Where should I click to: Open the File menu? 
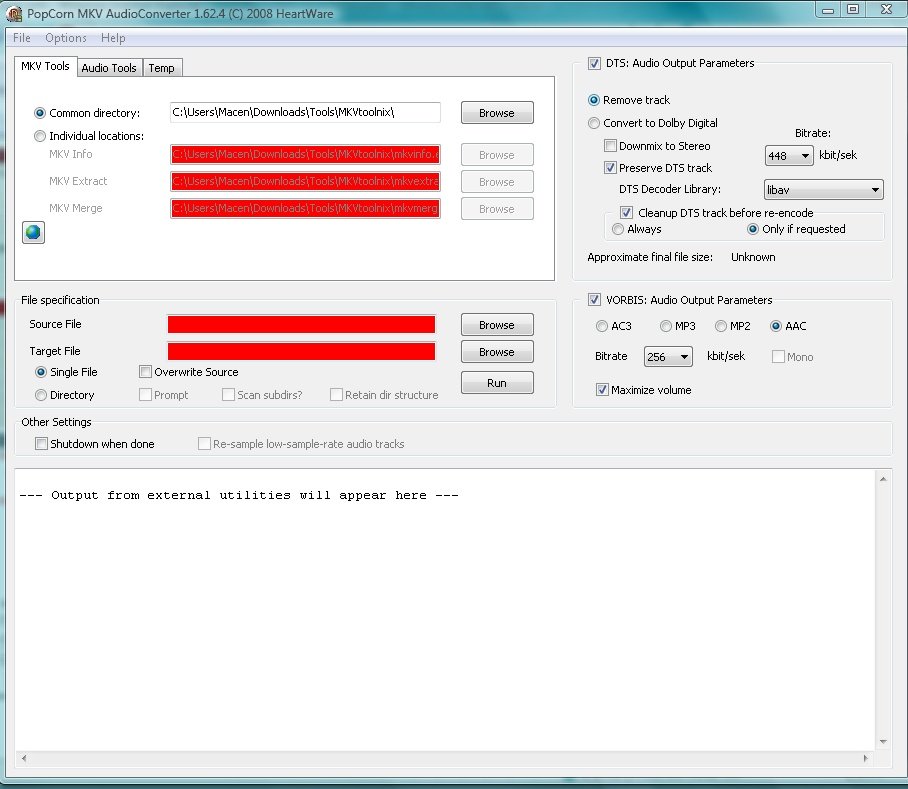coord(21,38)
